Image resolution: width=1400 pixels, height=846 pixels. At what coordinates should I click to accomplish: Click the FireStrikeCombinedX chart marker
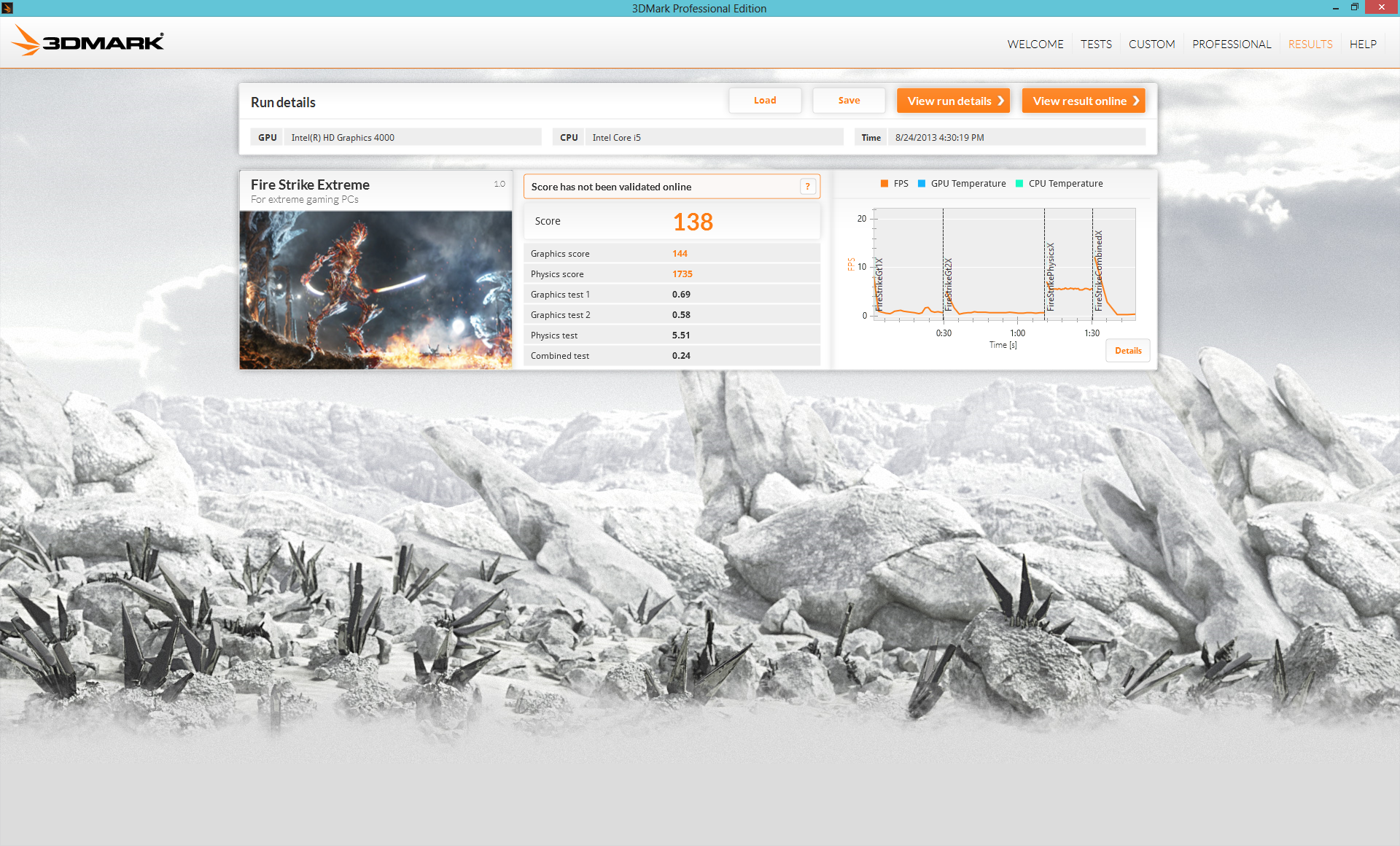[1098, 271]
